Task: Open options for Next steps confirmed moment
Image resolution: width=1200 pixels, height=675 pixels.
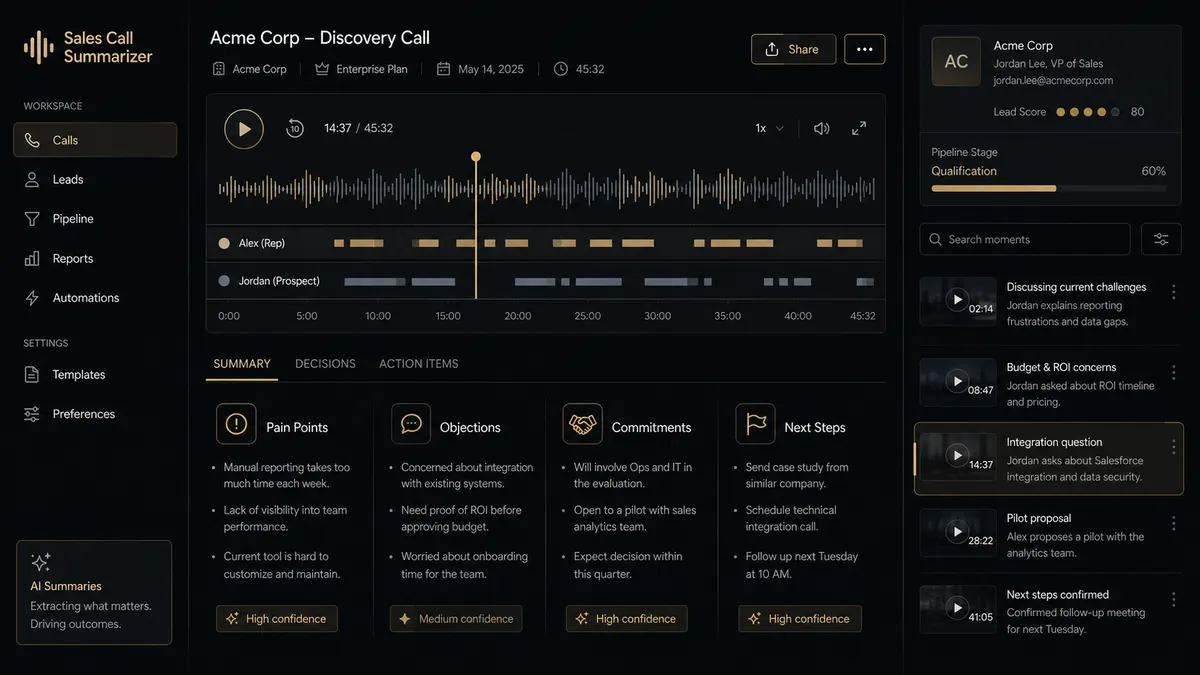Action: click(x=1174, y=599)
